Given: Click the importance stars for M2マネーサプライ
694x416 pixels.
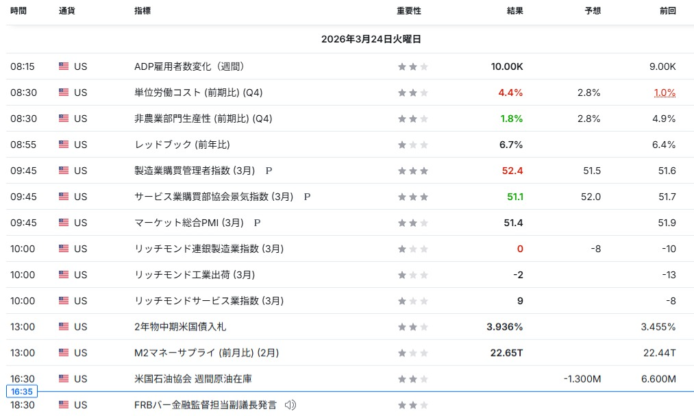Looking at the screenshot, I should [412, 353].
